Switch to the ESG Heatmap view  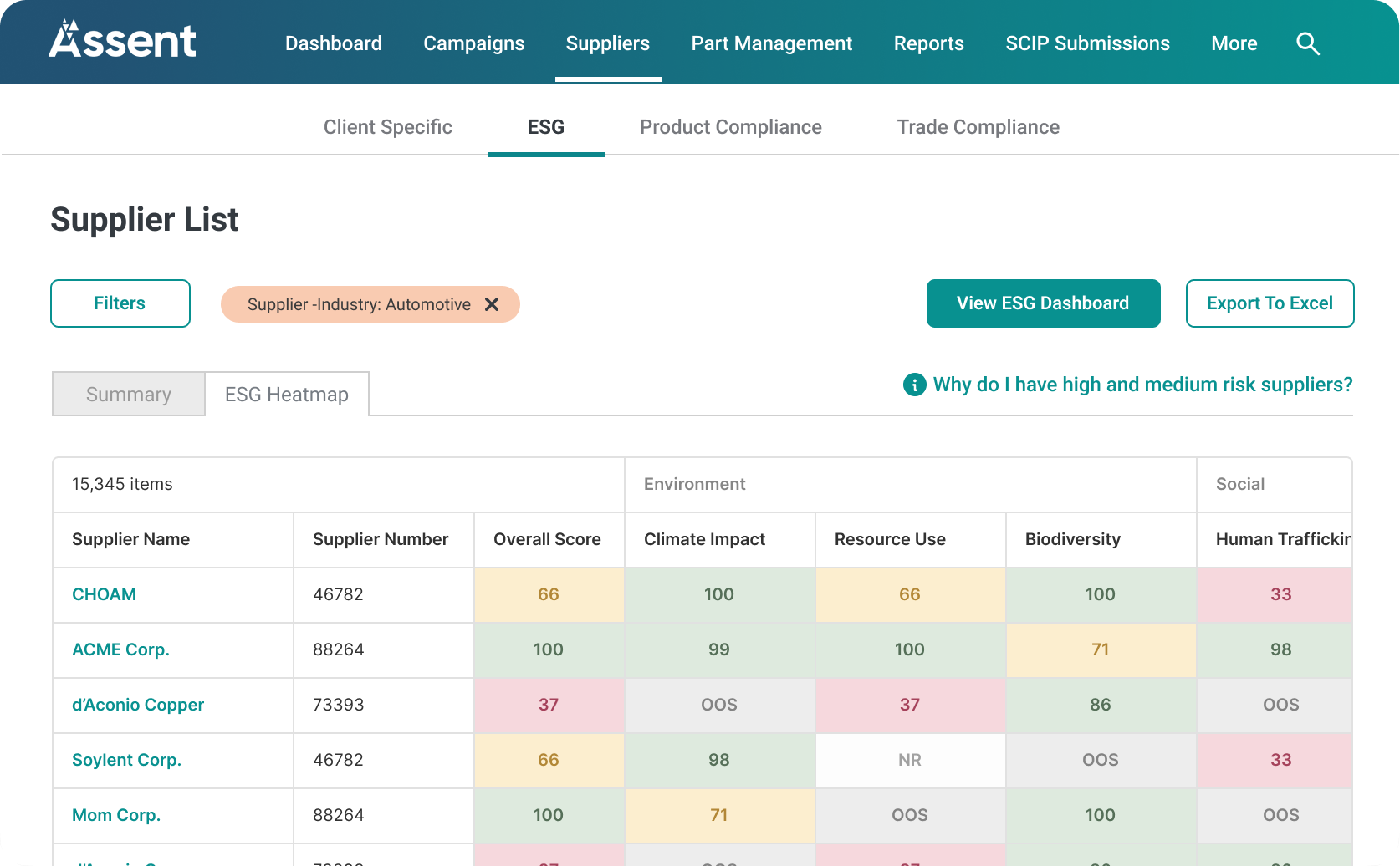click(x=286, y=394)
